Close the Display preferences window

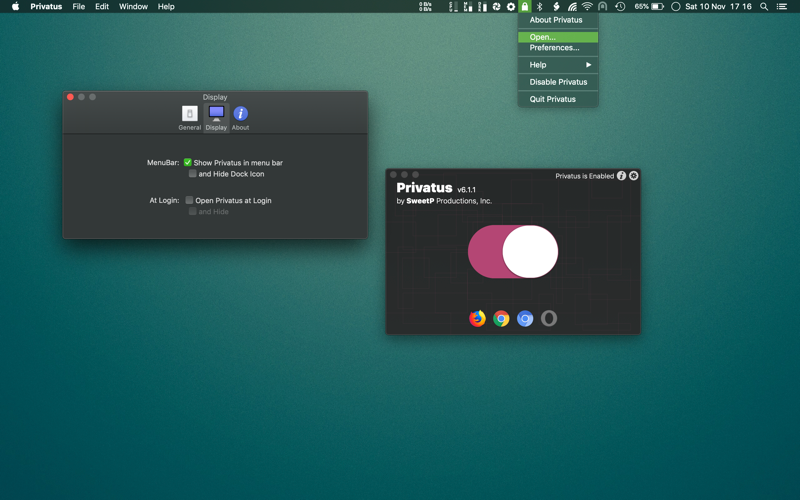coord(70,97)
